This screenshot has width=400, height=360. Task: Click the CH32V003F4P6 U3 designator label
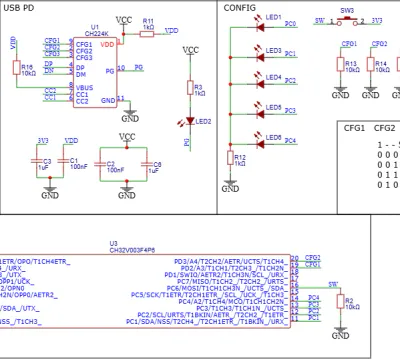[132, 250]
